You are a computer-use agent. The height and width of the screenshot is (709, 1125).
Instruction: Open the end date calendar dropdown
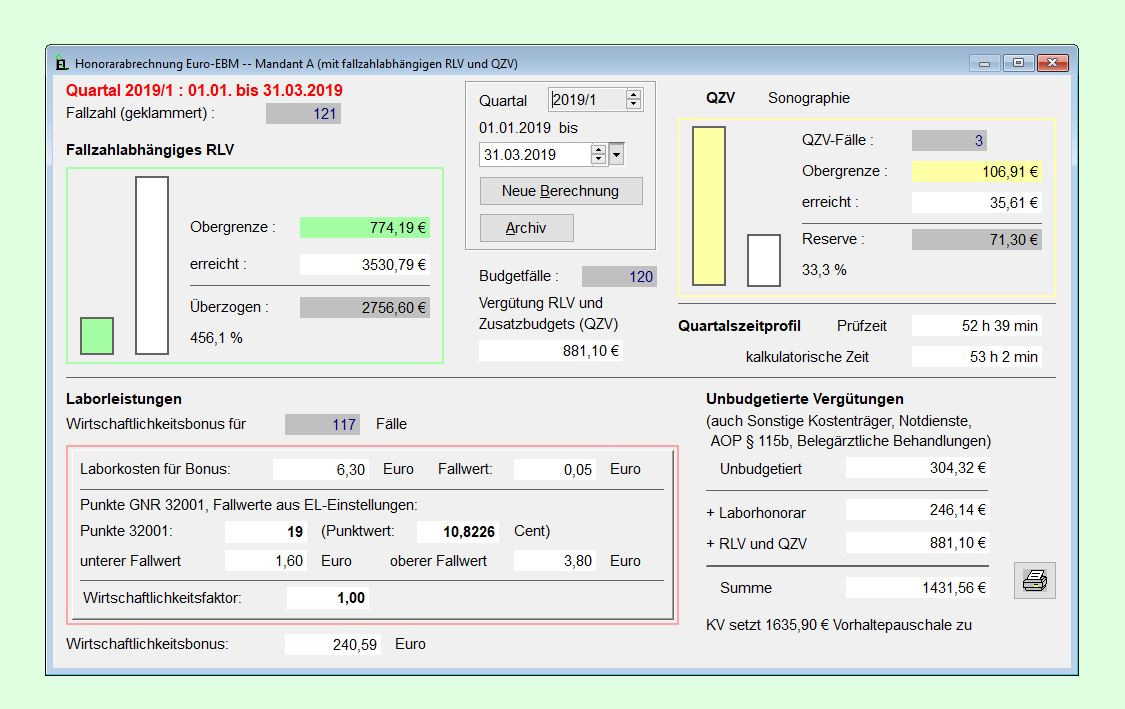tap(616, 154)
